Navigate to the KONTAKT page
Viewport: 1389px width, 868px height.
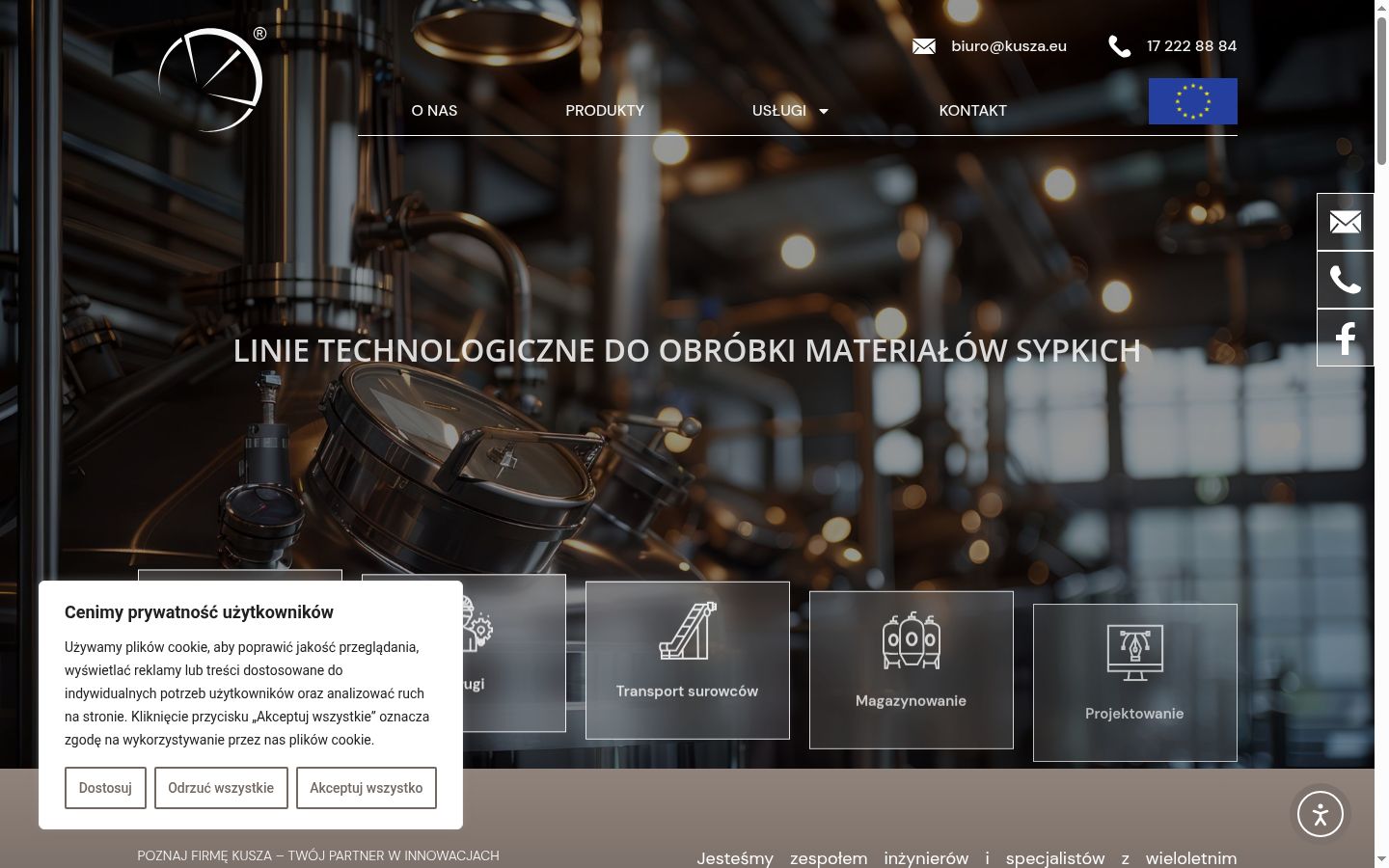(973, 111)
